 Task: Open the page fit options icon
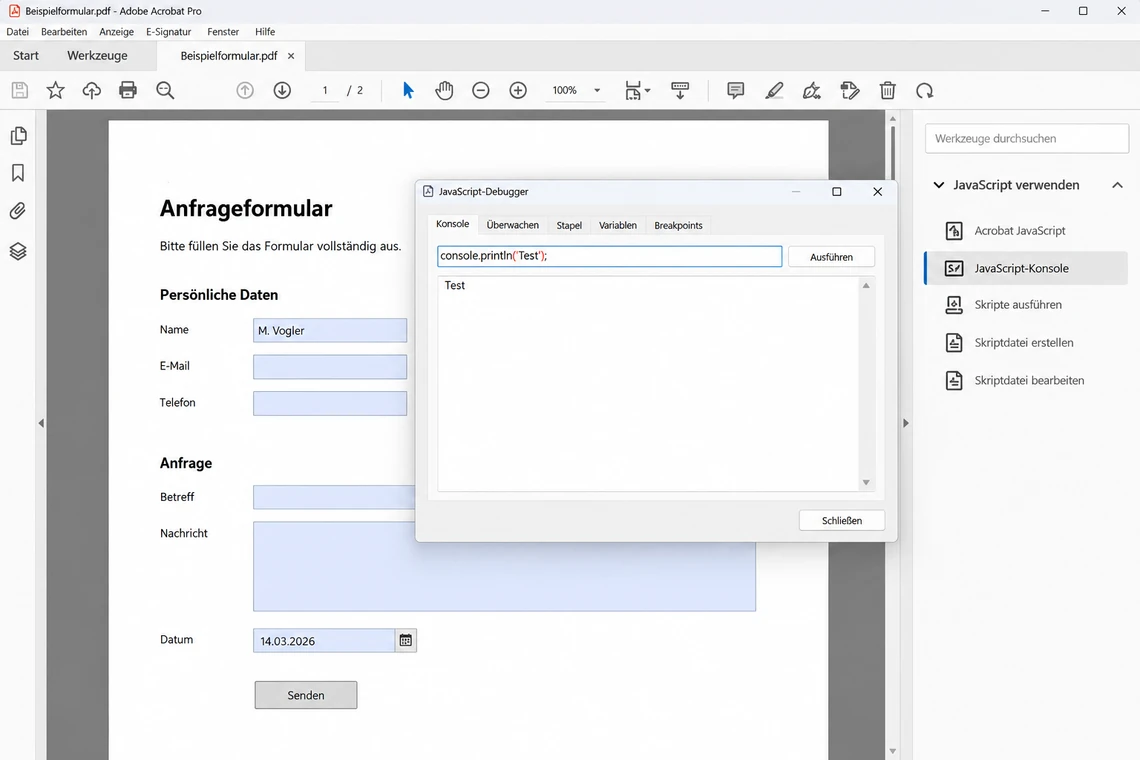(637, 90)
